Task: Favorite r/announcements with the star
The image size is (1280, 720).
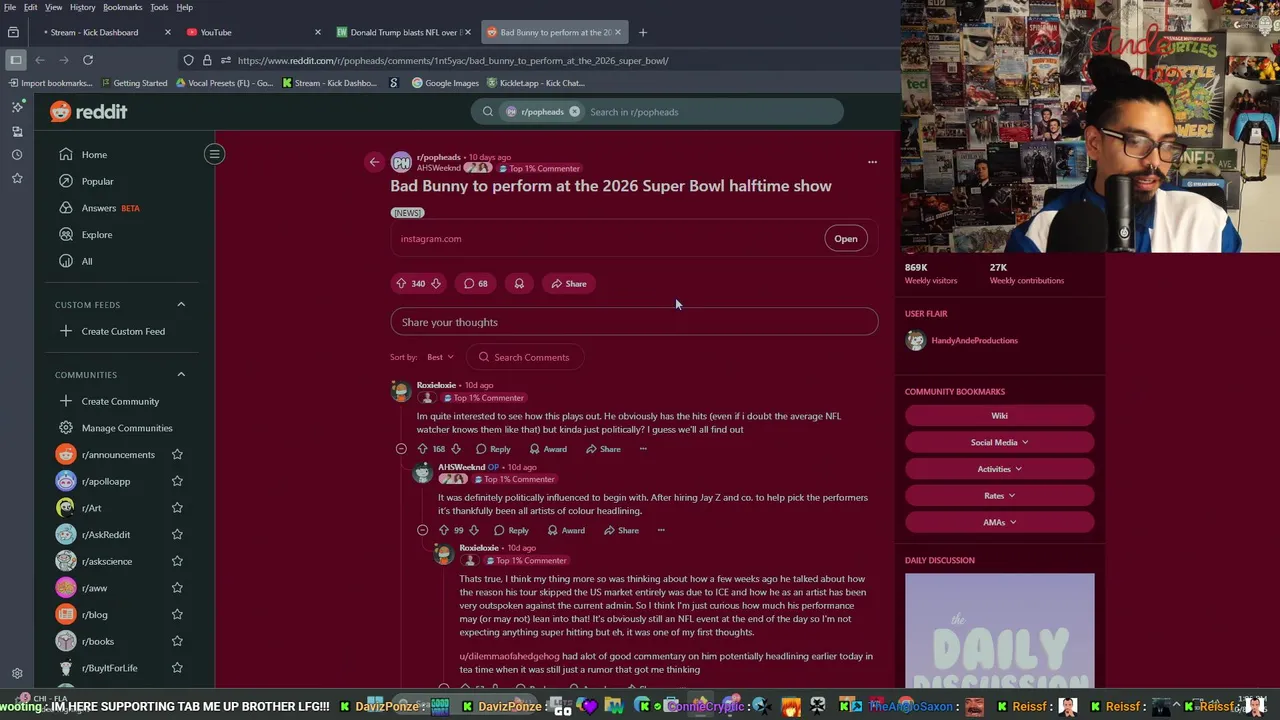Action: coord(177,455)
